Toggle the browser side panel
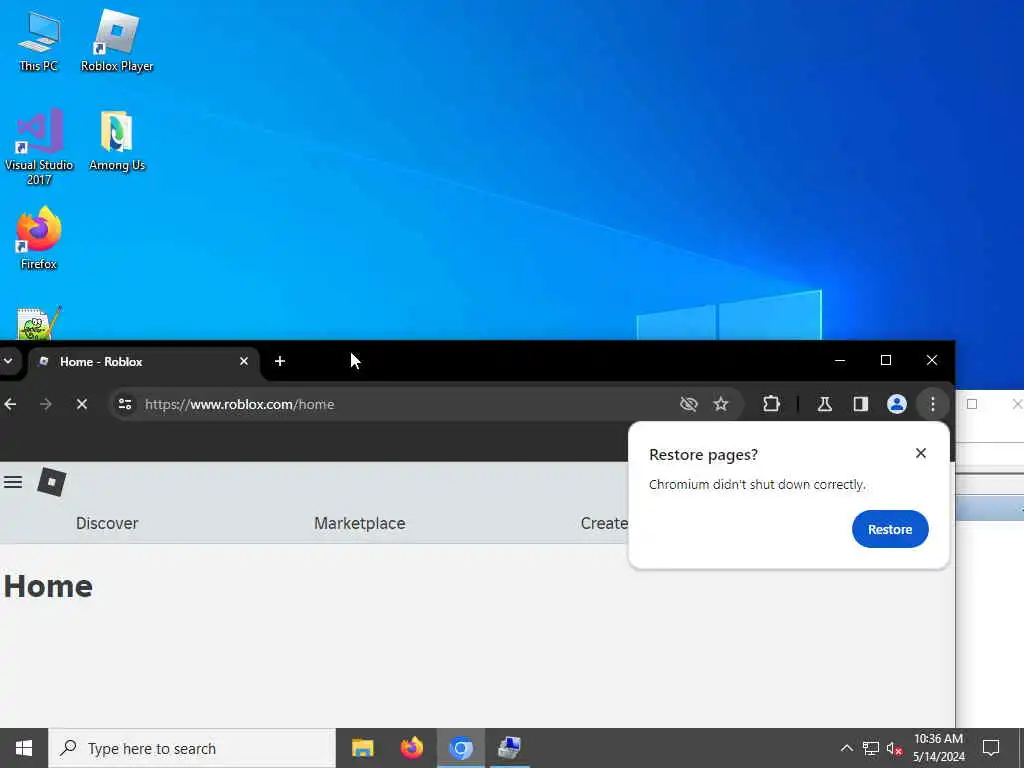Image resolution: width=1024 pixels, height=768 pixels. (861, 404)
